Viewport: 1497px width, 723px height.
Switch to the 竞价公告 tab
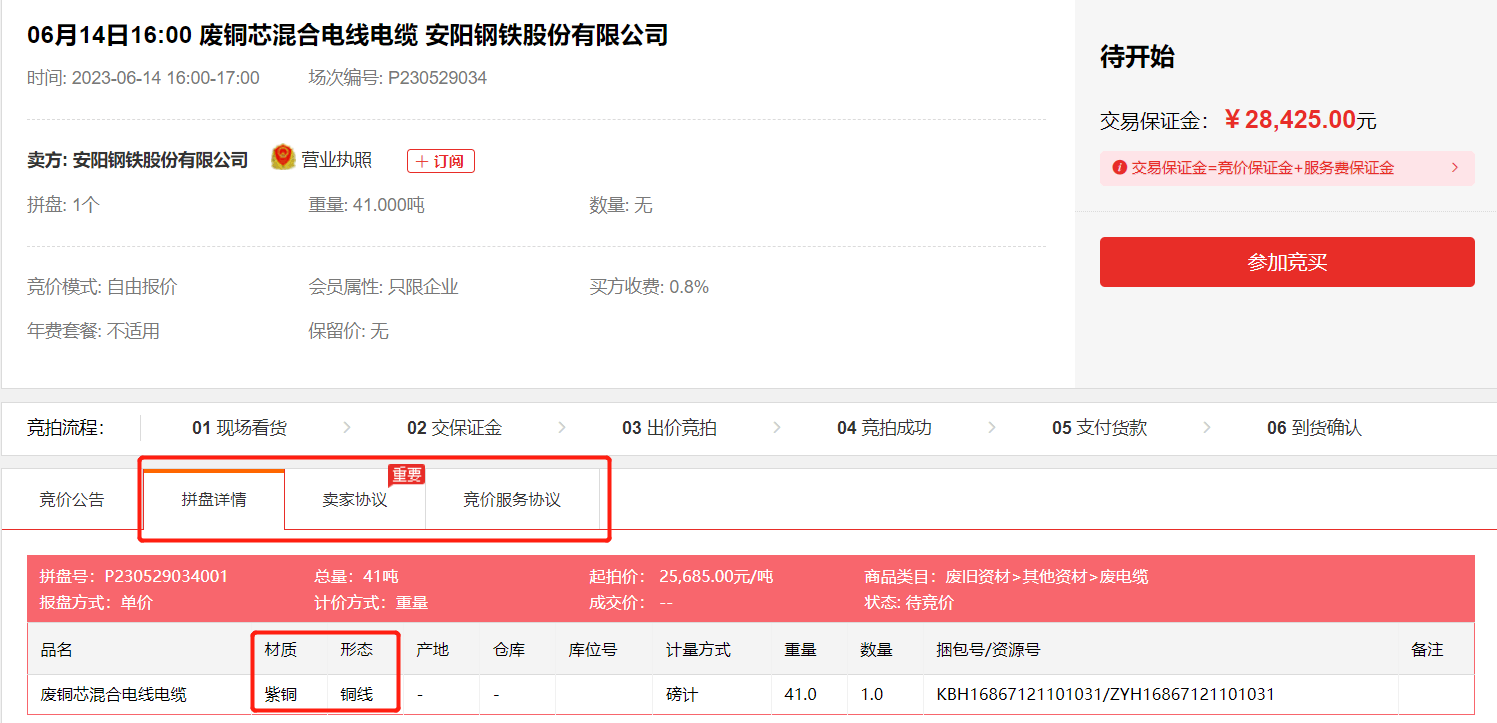72,500
